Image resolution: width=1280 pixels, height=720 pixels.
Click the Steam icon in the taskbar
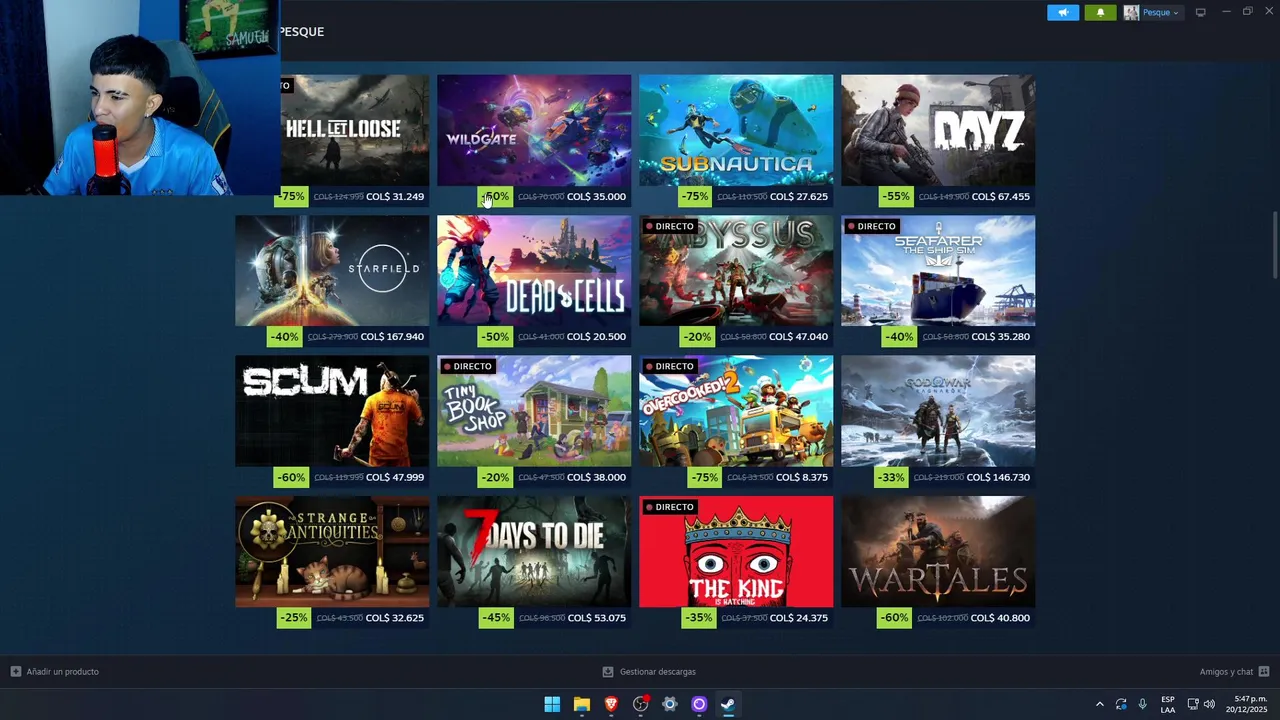[728, 704]
